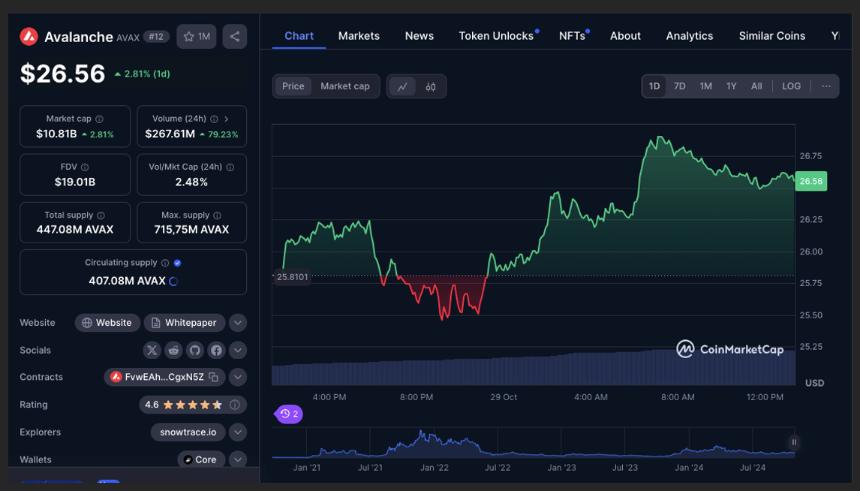This screenshot has height=491, width=860.
Task: Click the share icon button
Action: point(235,37)
